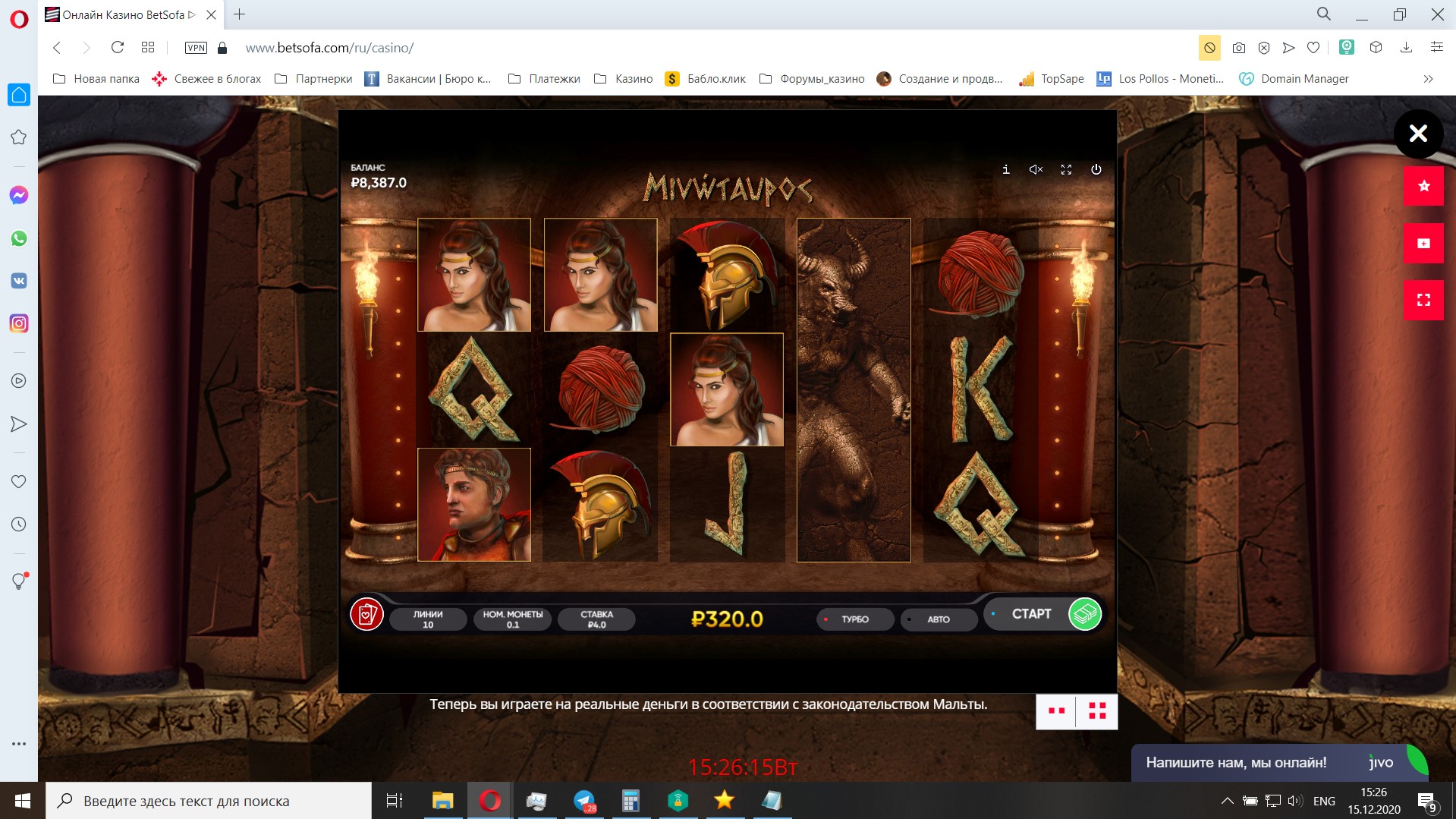Expand game using red fullscreen button
The height and width of the screenshot is (819, 1456).
[x=1423, y=300]
